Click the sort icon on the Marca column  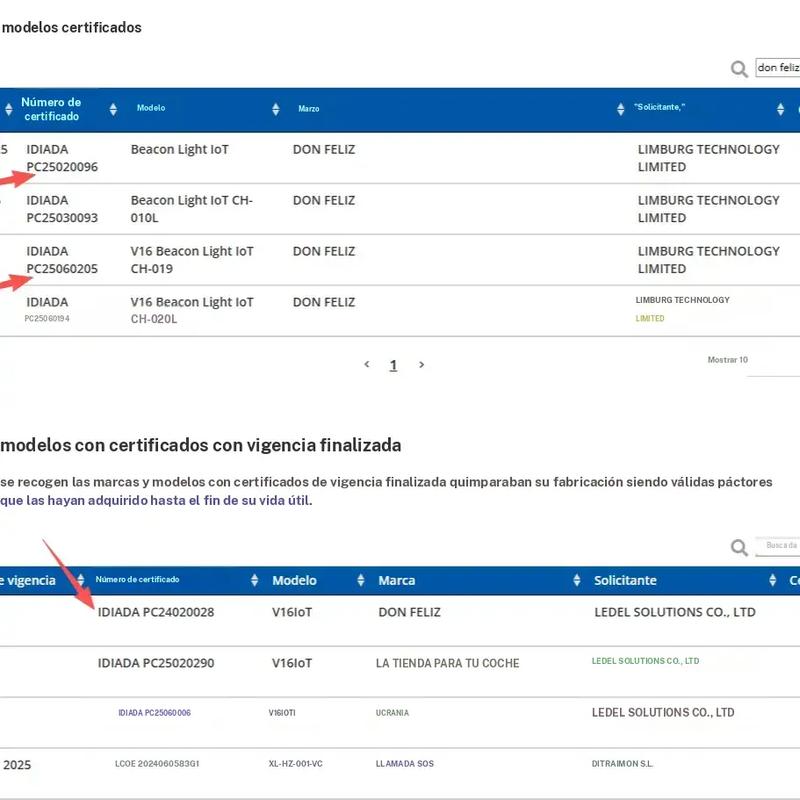[358, 580]
